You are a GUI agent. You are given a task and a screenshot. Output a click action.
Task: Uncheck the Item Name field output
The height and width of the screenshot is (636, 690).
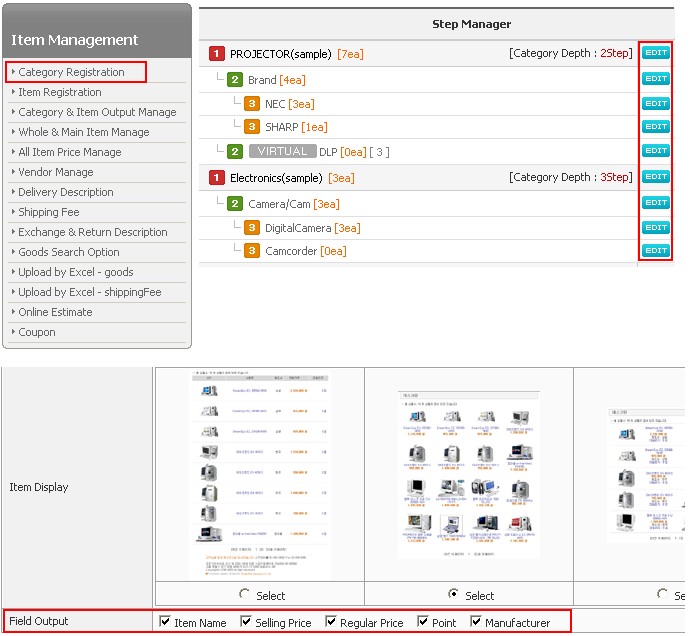tap(165, 622)
